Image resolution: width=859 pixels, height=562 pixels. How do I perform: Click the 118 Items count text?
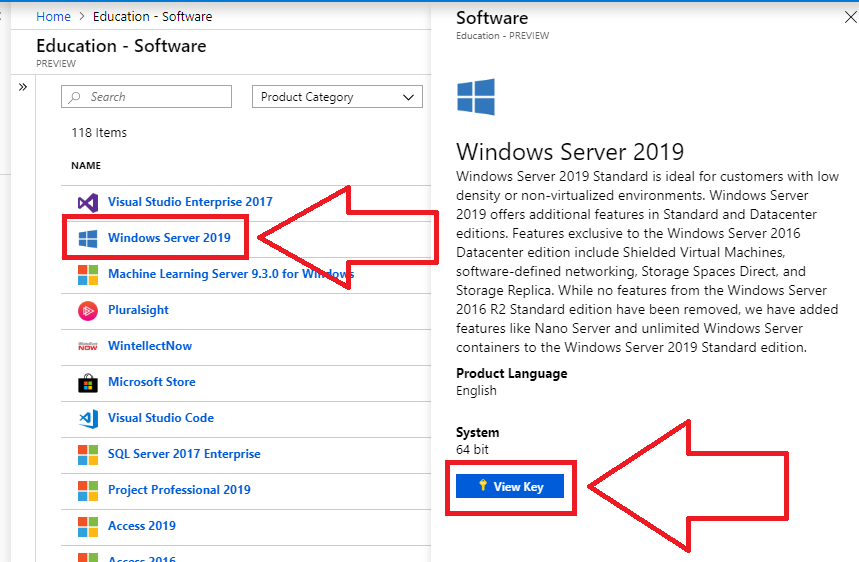(99, 133)
